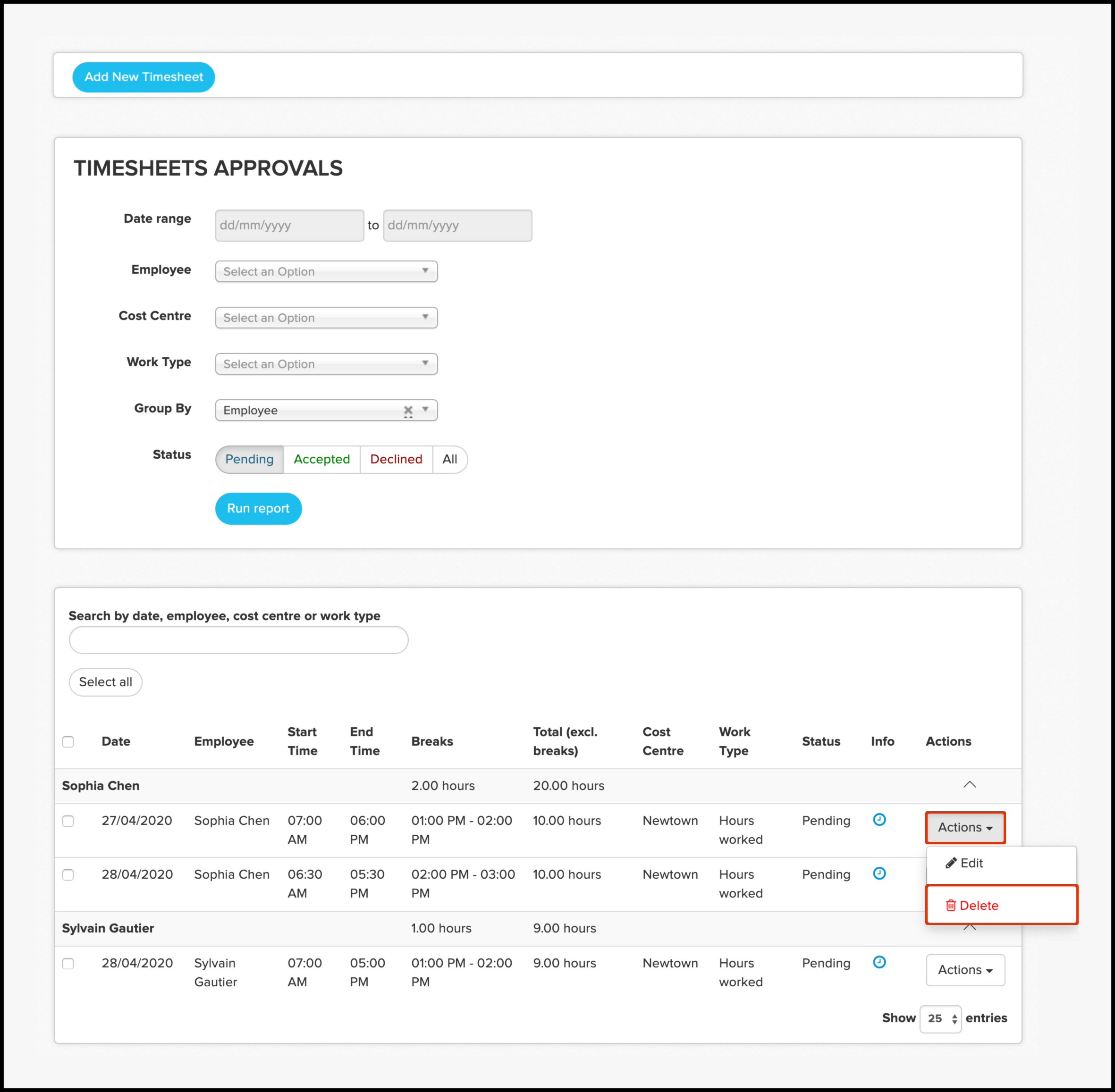Check the 27/04/2020 Sophia Chen timesheet

pyautogui.click(x=68, y=821)
